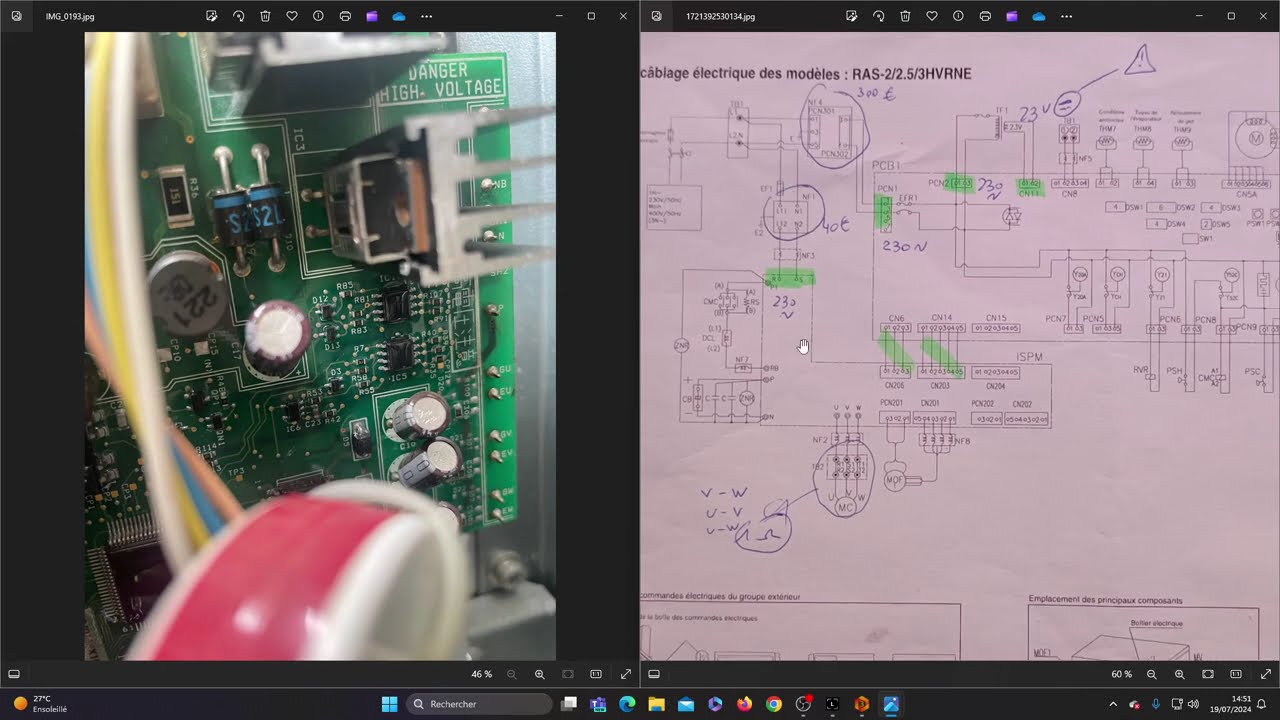Toggle filmstrip in IMG_0193.jpg window
The image size is (1280, 720).
click(14, 674)
